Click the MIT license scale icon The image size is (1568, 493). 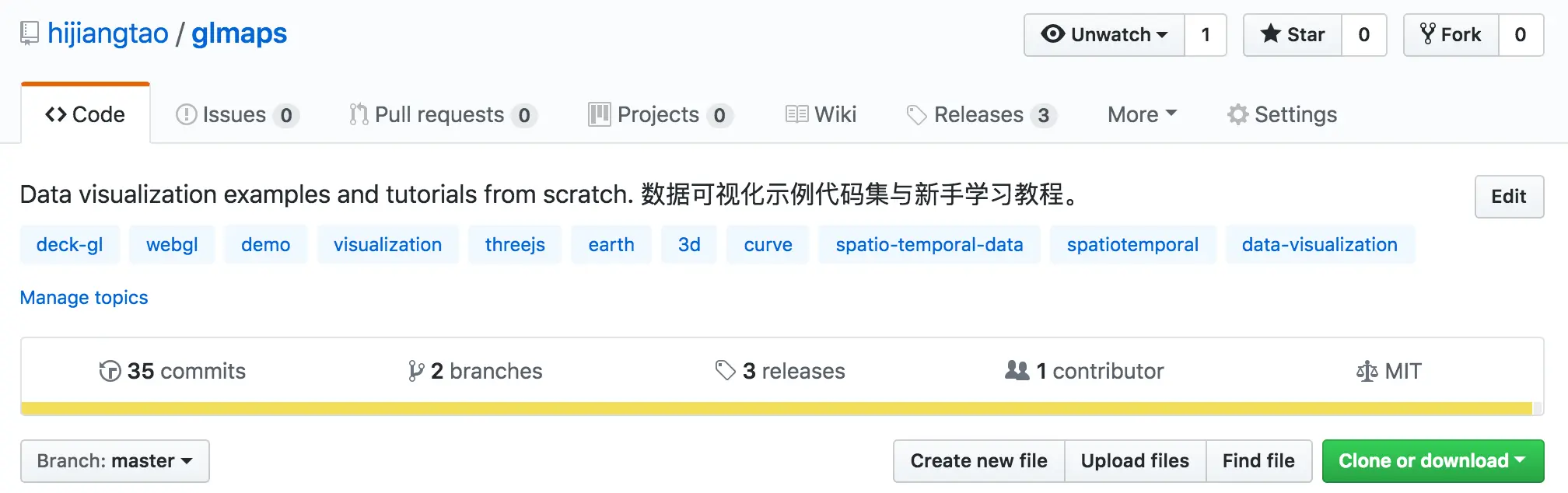[x=1367, y=372]
